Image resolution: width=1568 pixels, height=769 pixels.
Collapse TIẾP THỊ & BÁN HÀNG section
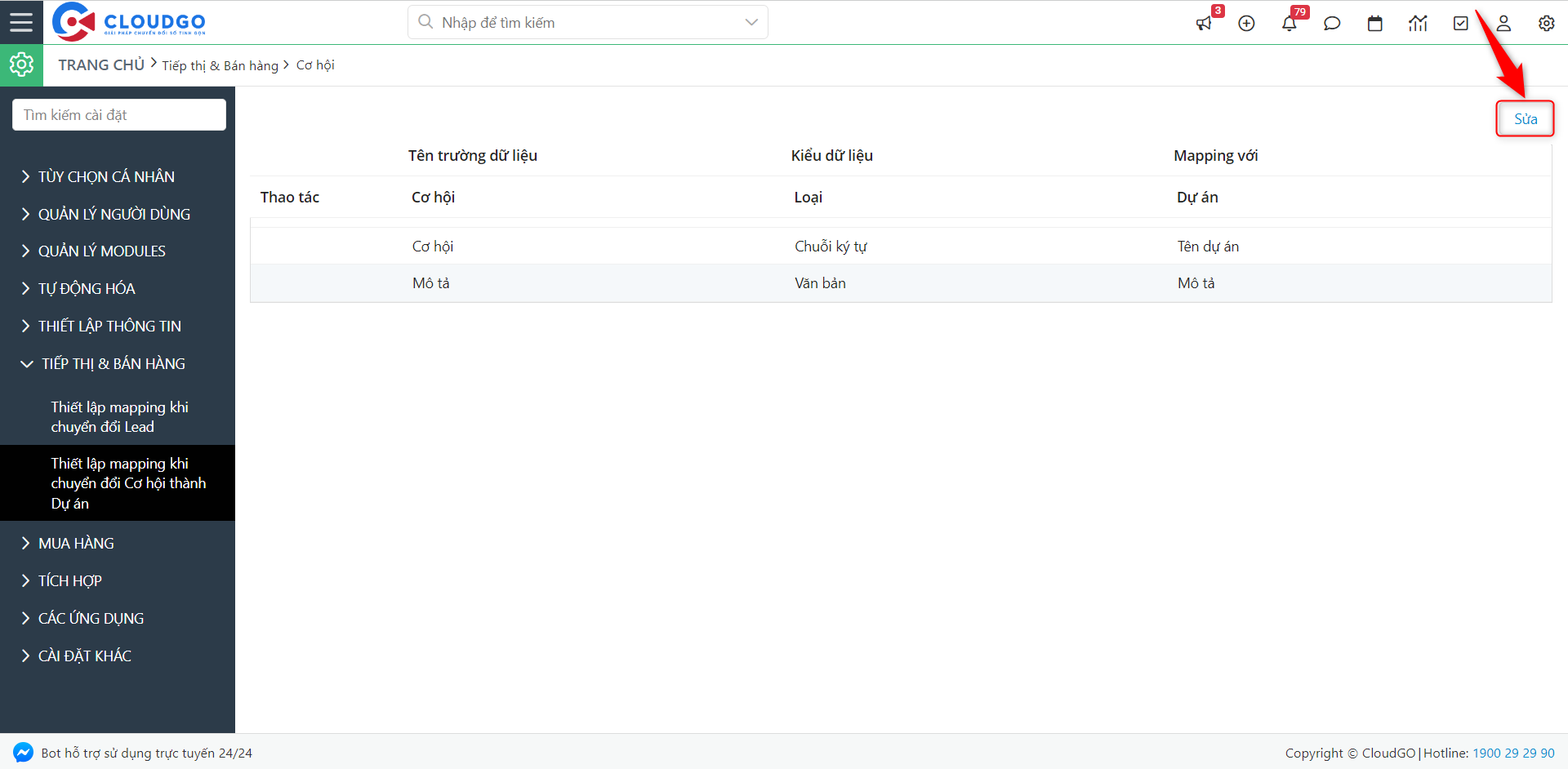click(113, 363)
